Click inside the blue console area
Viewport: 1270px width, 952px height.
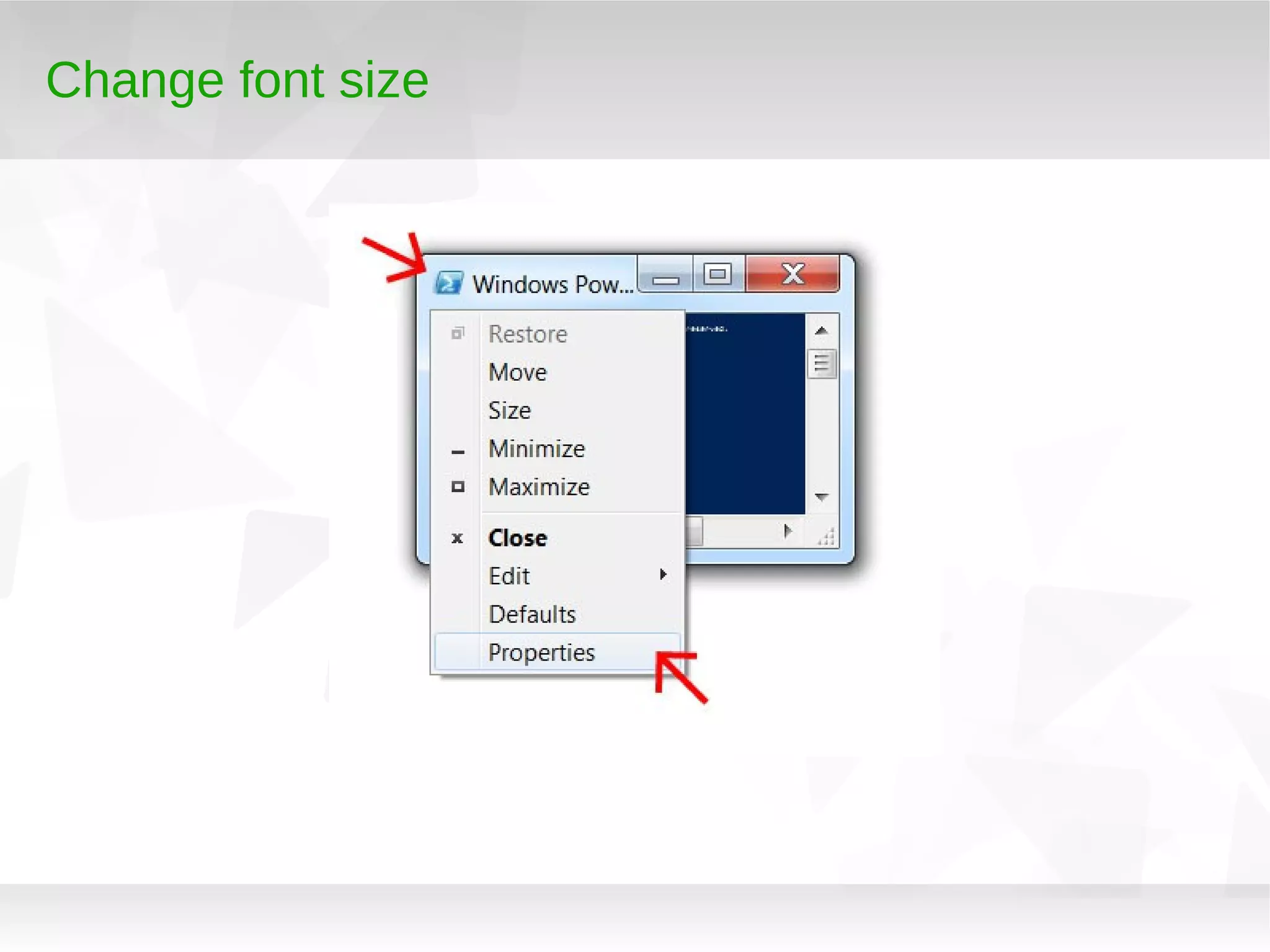tap(745, 414)
